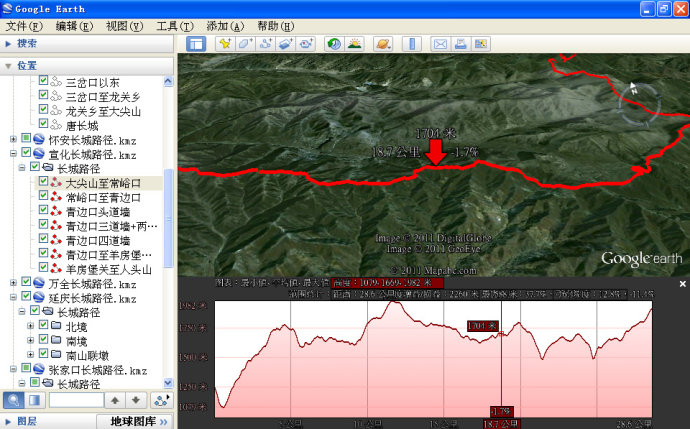
Task: Switch planets with the Saturn icon
Action: tap(383, 44)
